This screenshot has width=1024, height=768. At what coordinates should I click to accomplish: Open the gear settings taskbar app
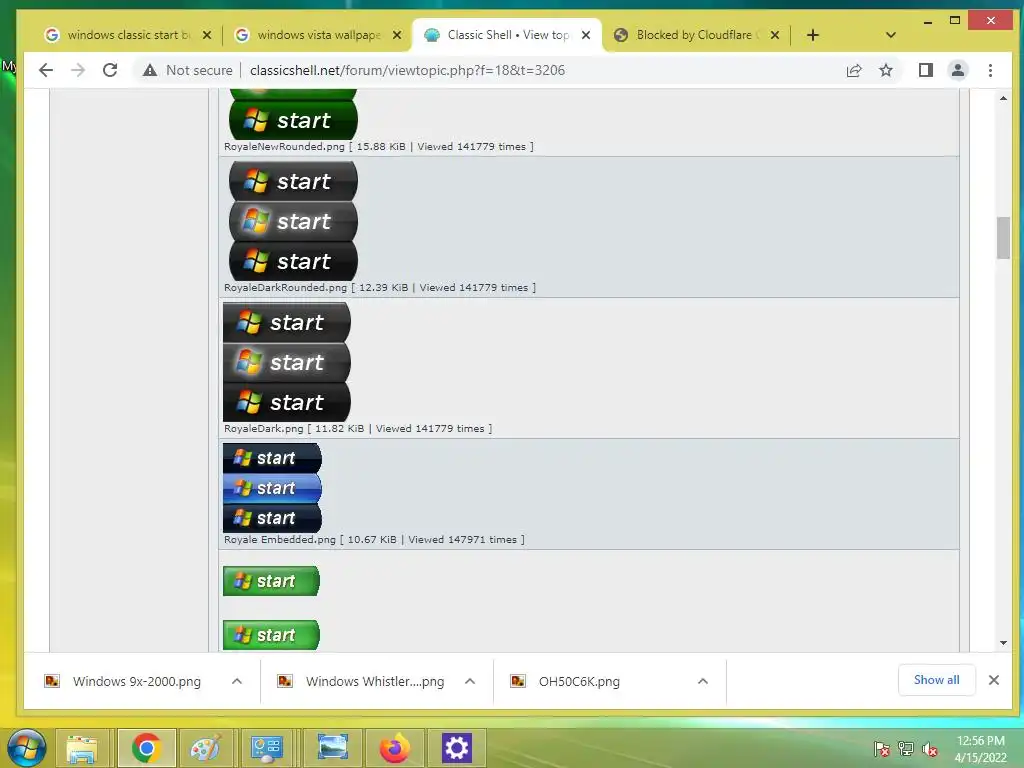456,748
